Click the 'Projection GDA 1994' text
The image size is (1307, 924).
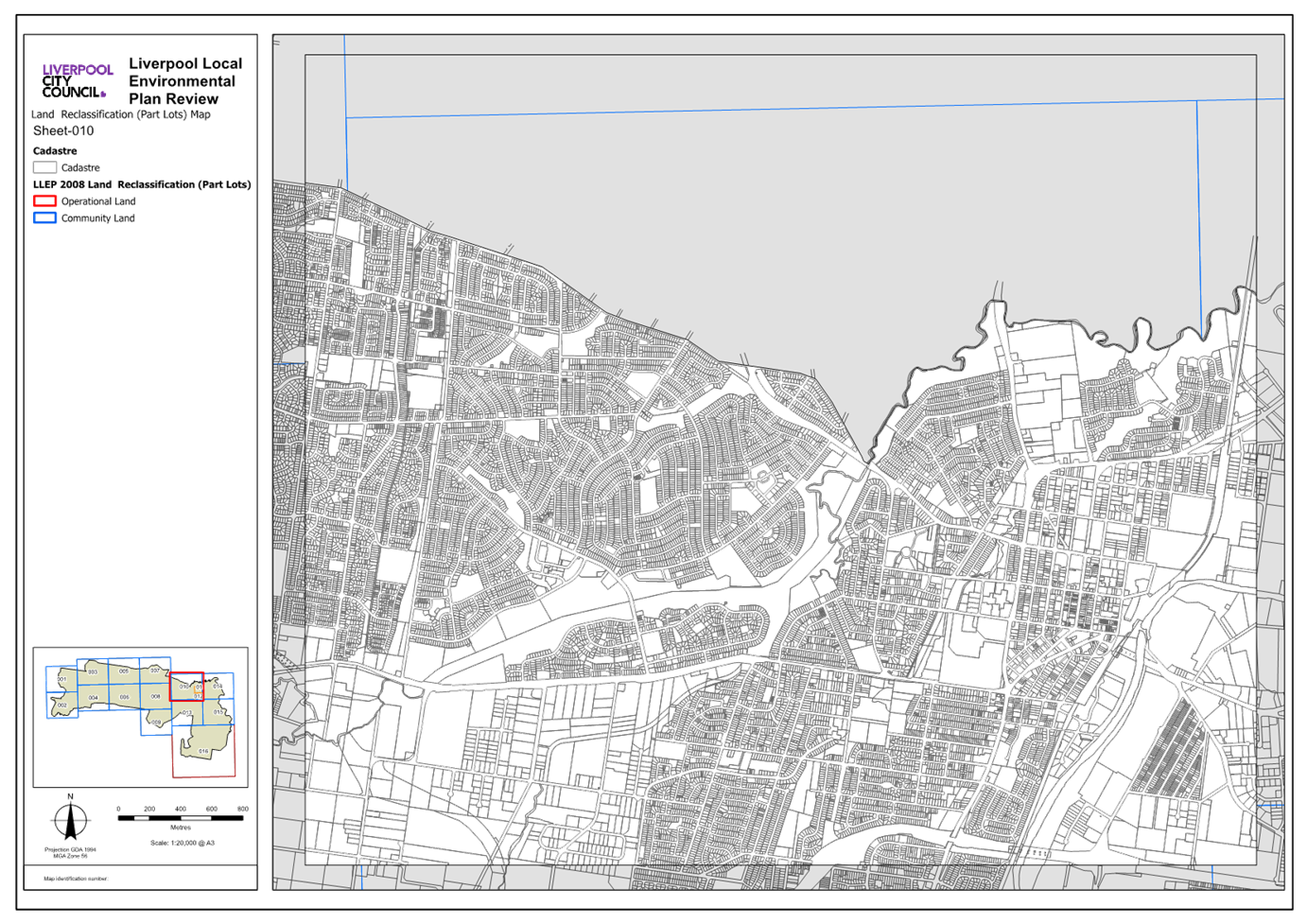pos(70,849)
